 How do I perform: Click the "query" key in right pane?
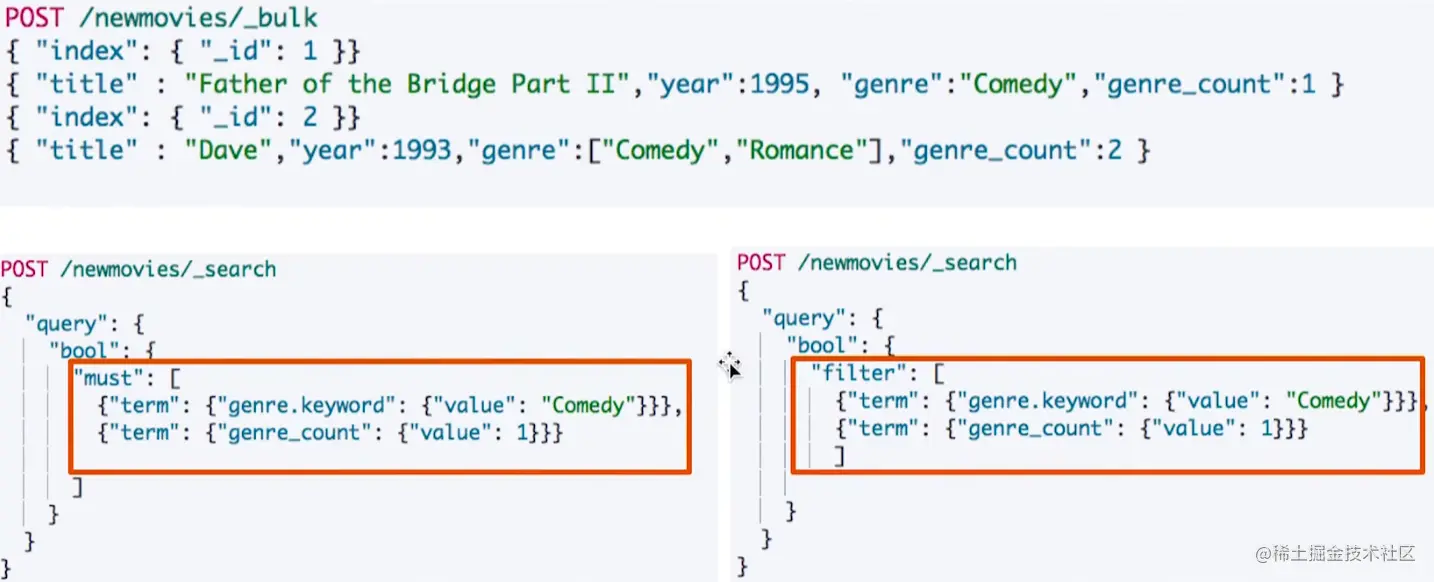[x=802, y=318]
